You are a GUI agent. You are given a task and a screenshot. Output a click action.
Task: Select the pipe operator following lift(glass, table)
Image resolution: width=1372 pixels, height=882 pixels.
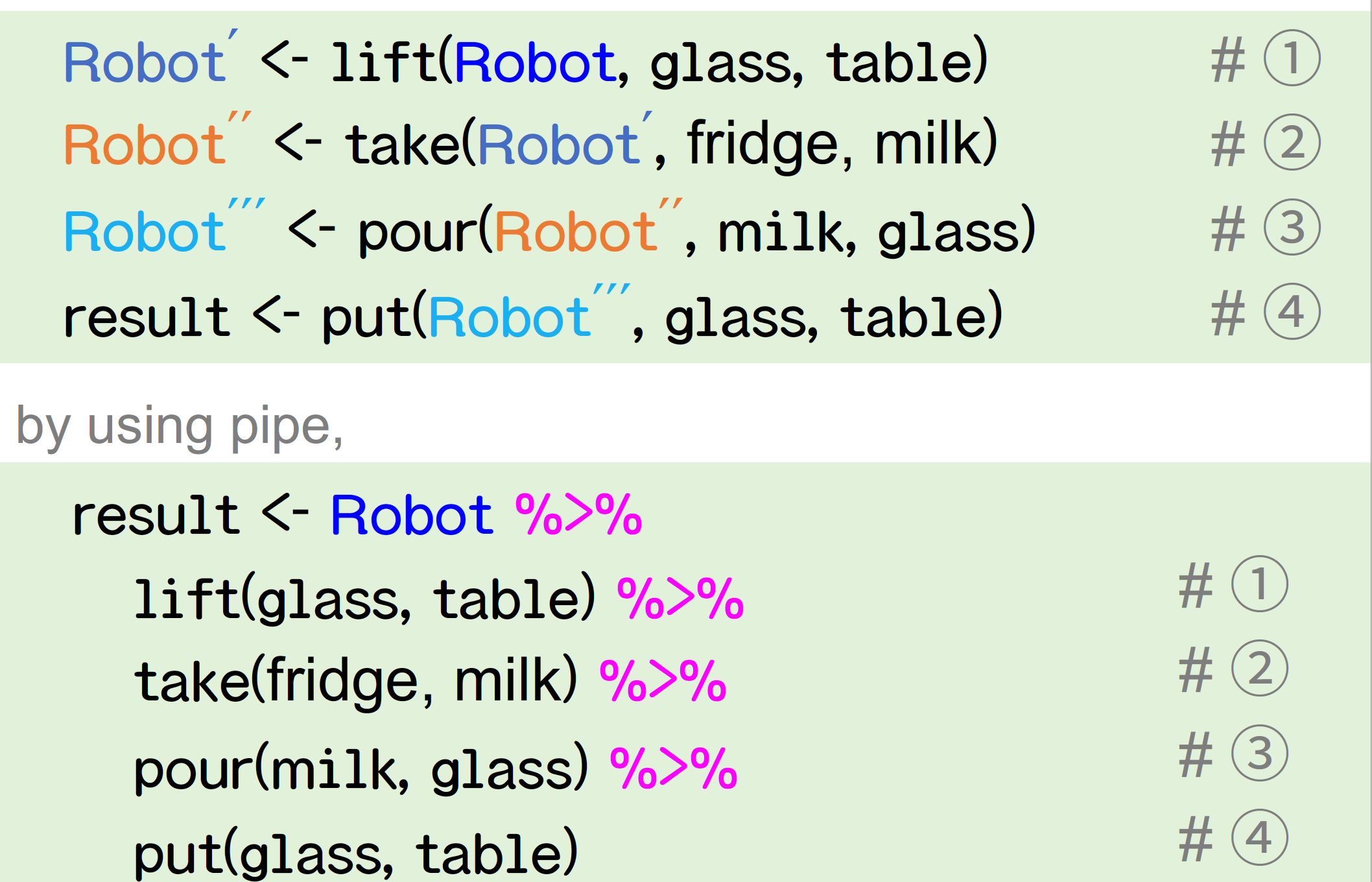point(680,598)
